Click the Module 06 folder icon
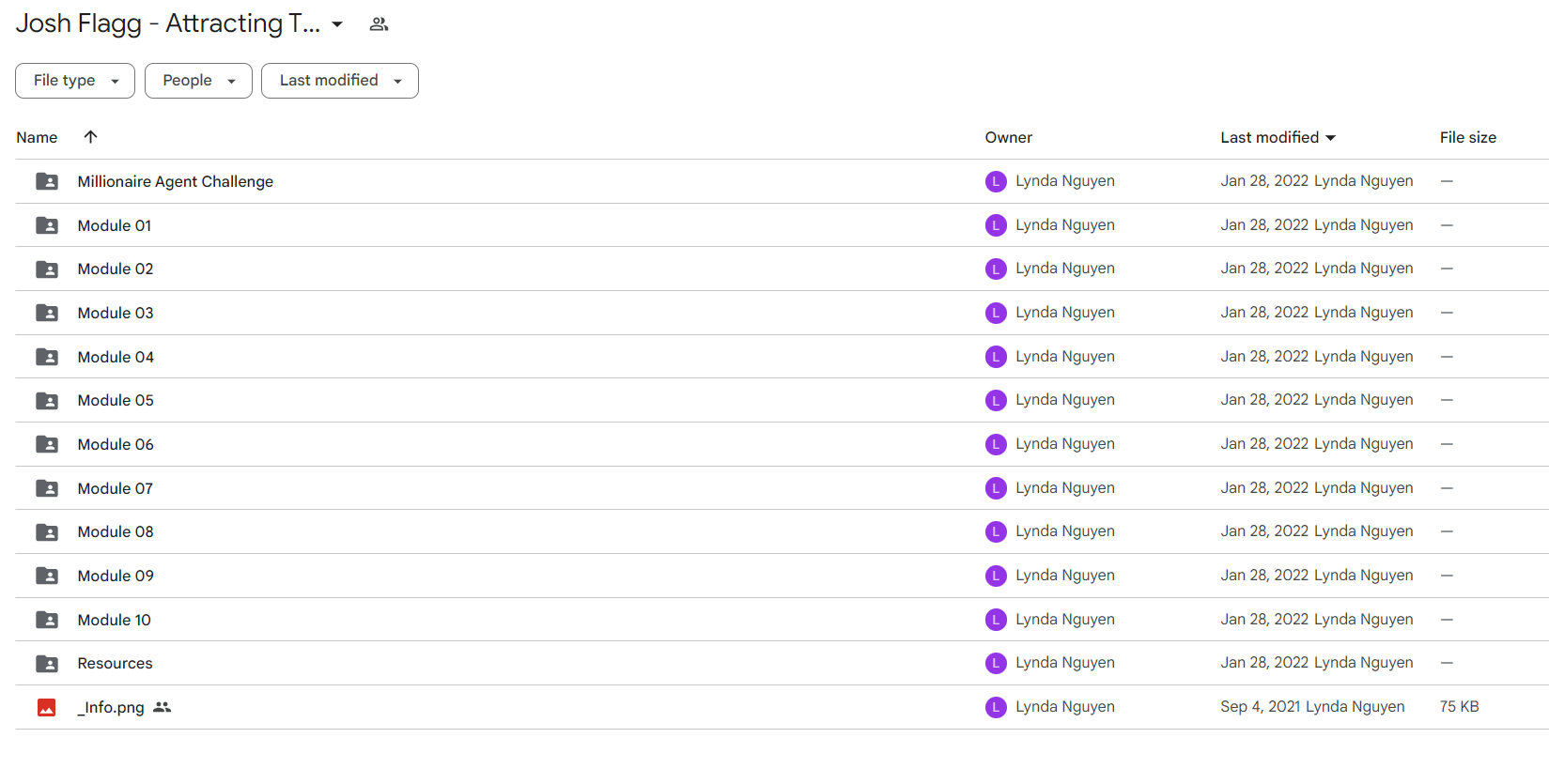The width and height of the screenshot is (1549, 784). pos(47,444)
